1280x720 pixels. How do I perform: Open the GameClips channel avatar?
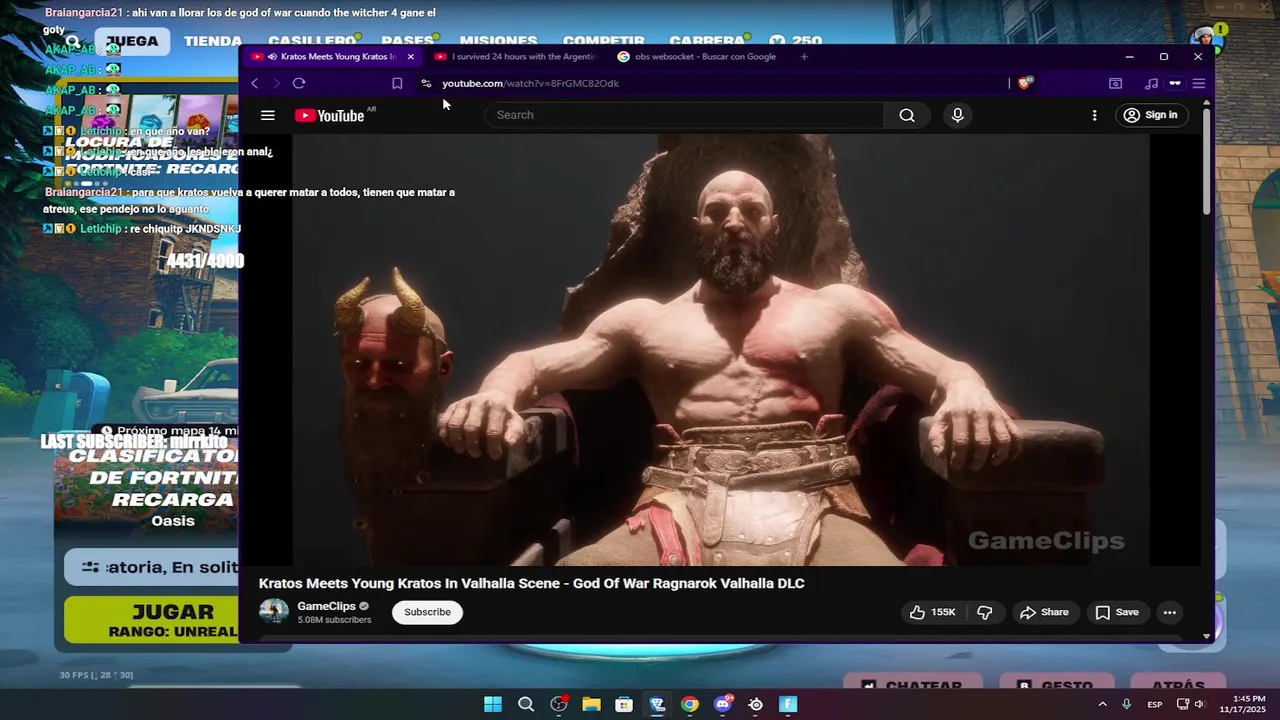[x=274, y=611]
